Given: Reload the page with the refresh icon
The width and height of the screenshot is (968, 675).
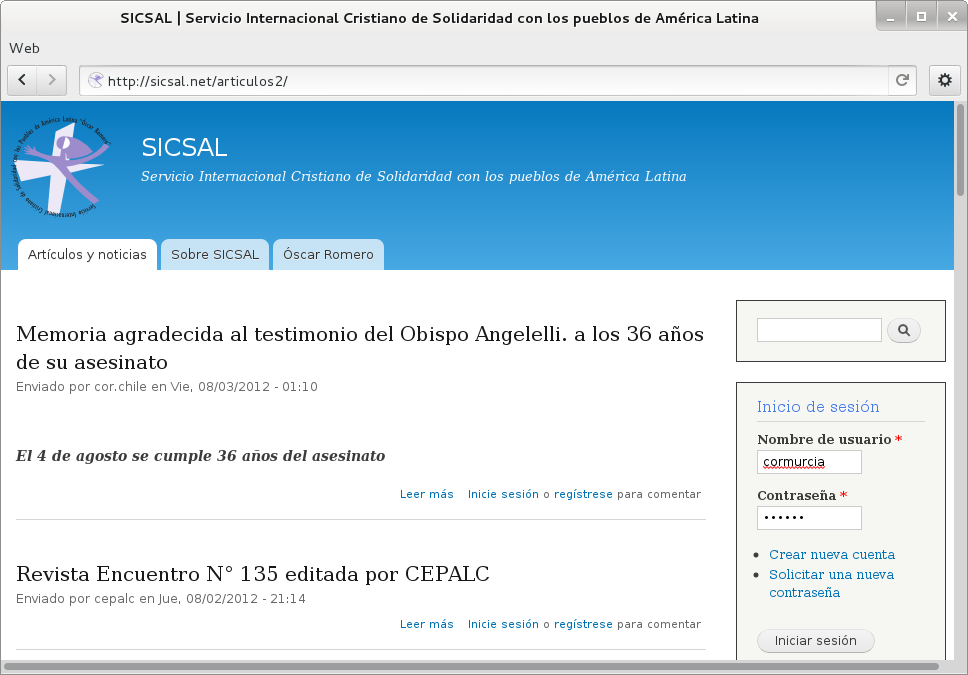Looking at the screenshot, I should click(902, 81).
